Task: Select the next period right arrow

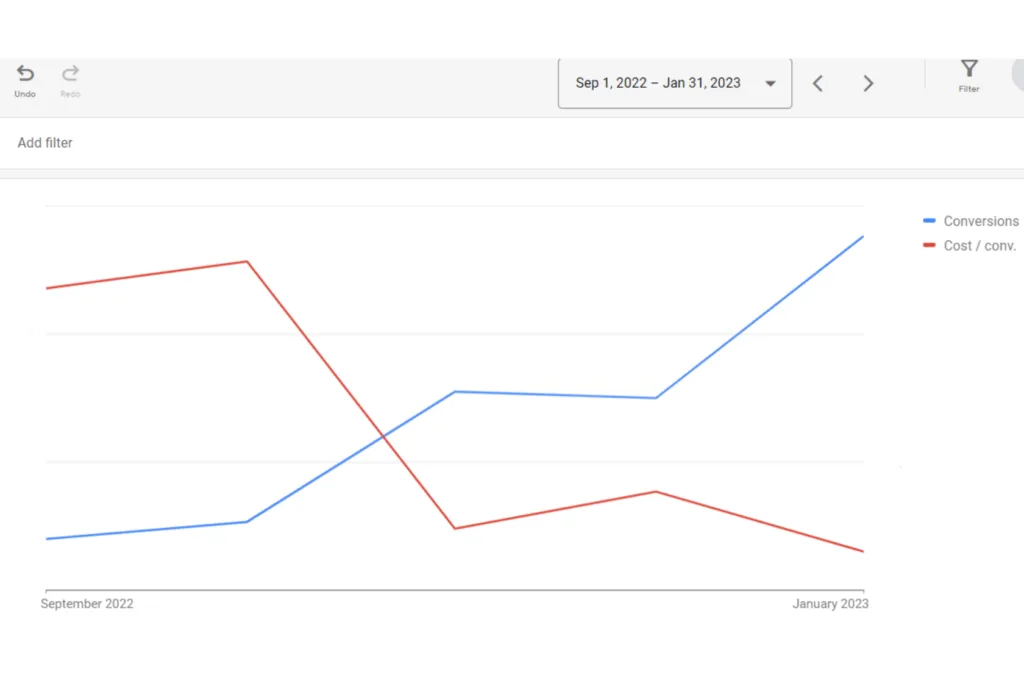Action: click(x=868, y=83)
